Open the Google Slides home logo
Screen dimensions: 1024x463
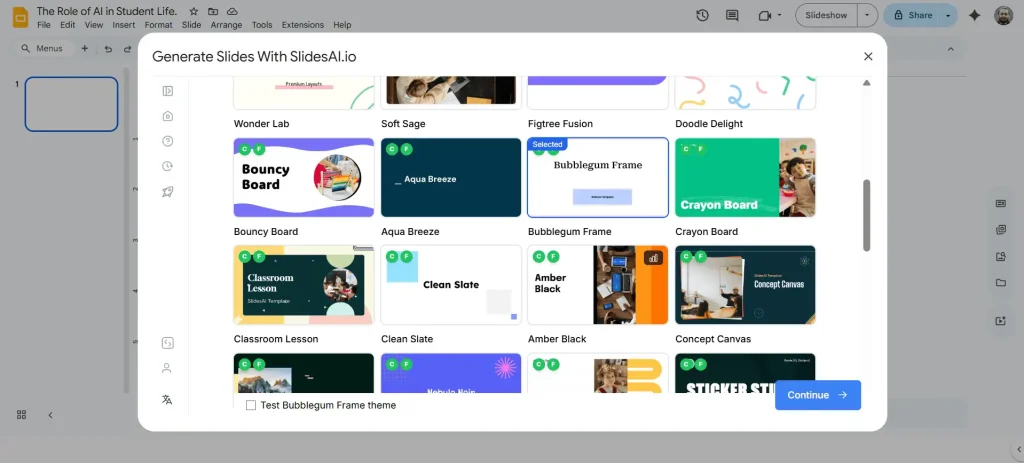pyautogui.click(x=20, y=16)
